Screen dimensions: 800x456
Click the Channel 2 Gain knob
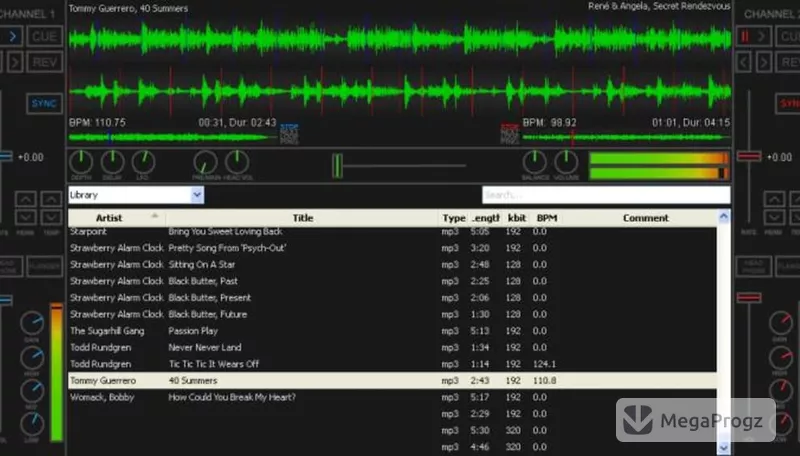click(781, 323)
